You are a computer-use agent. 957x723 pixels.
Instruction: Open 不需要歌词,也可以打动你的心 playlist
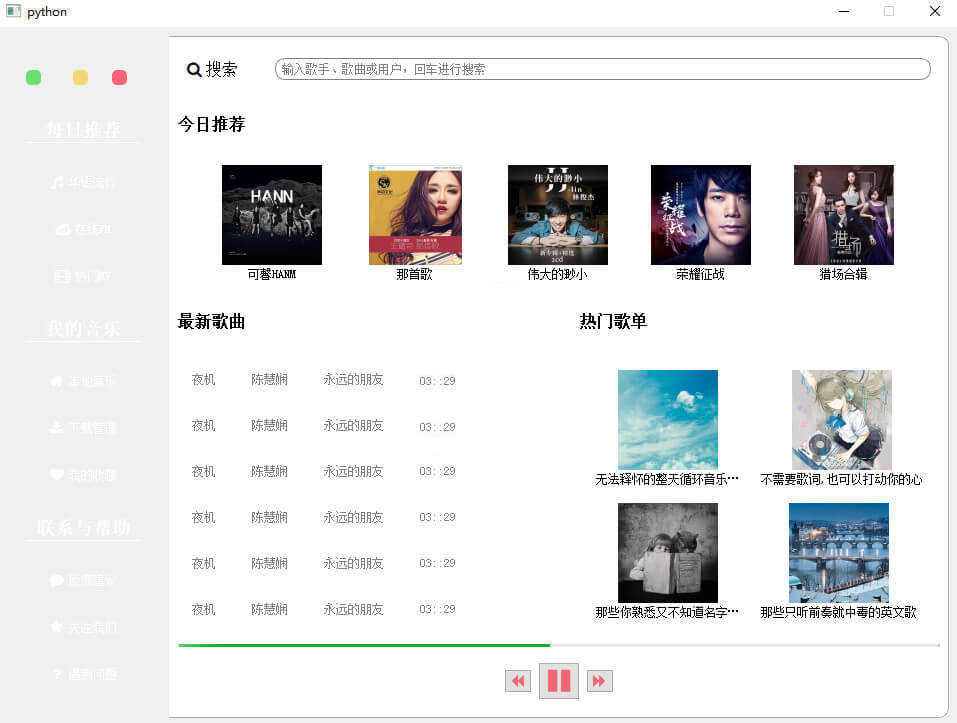[x=842, y=420]
